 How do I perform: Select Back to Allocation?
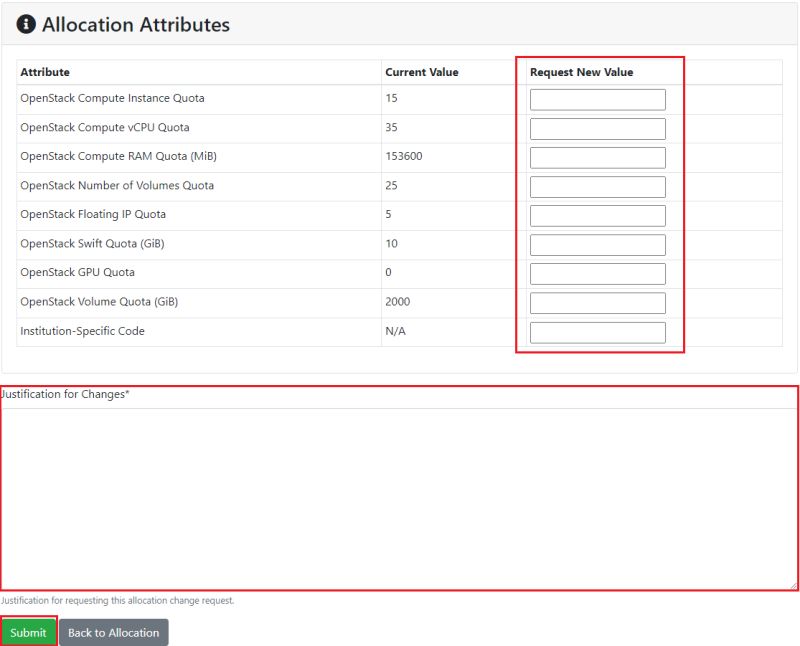tap(113, 632)
